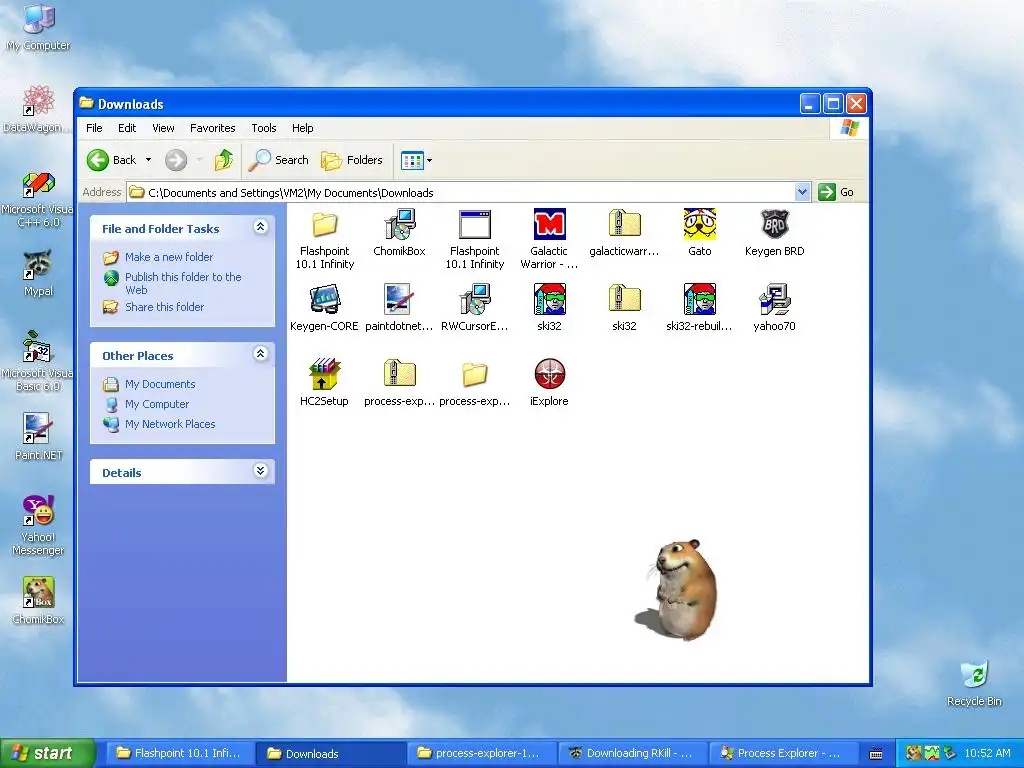Screen dimensions: 1024x768
Task: Select the Keygen-CORE file
Action: 325,299
